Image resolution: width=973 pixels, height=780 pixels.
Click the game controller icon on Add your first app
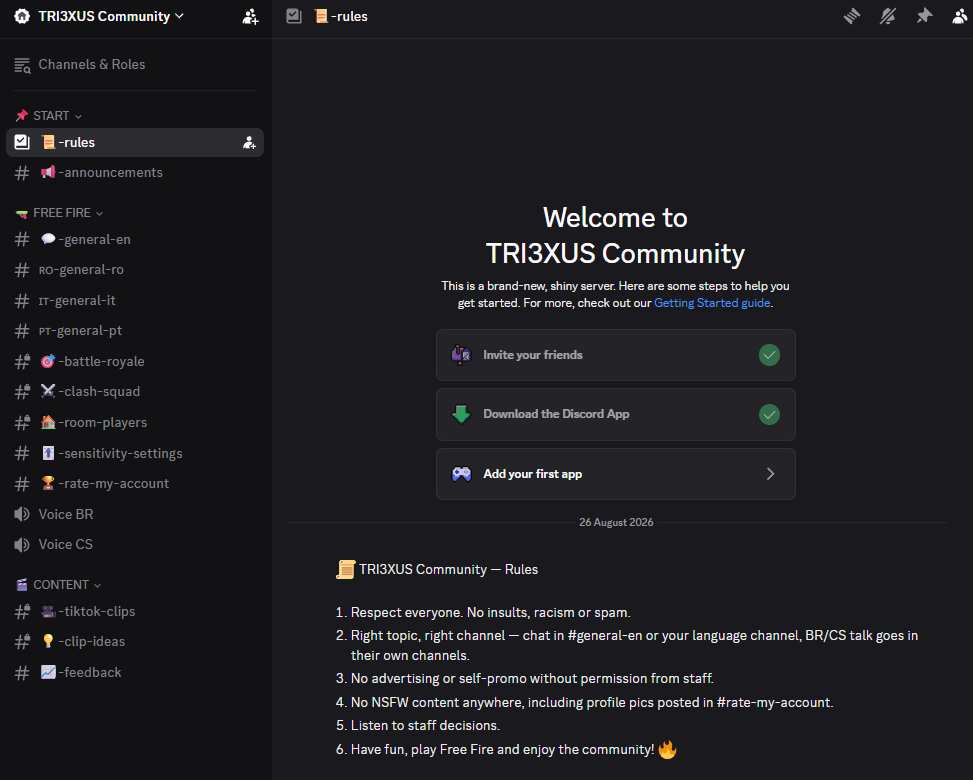pyautogui.click(x=461, y=474)
